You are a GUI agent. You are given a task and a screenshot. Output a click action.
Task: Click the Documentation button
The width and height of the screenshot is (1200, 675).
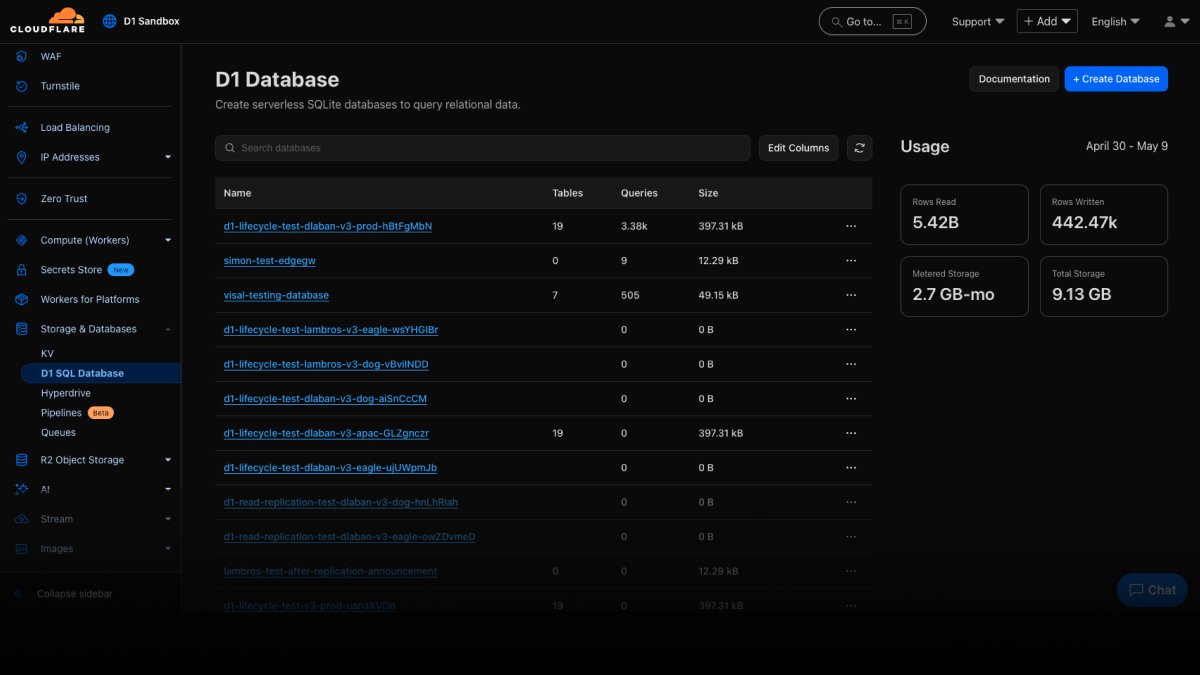[1014, 79]
